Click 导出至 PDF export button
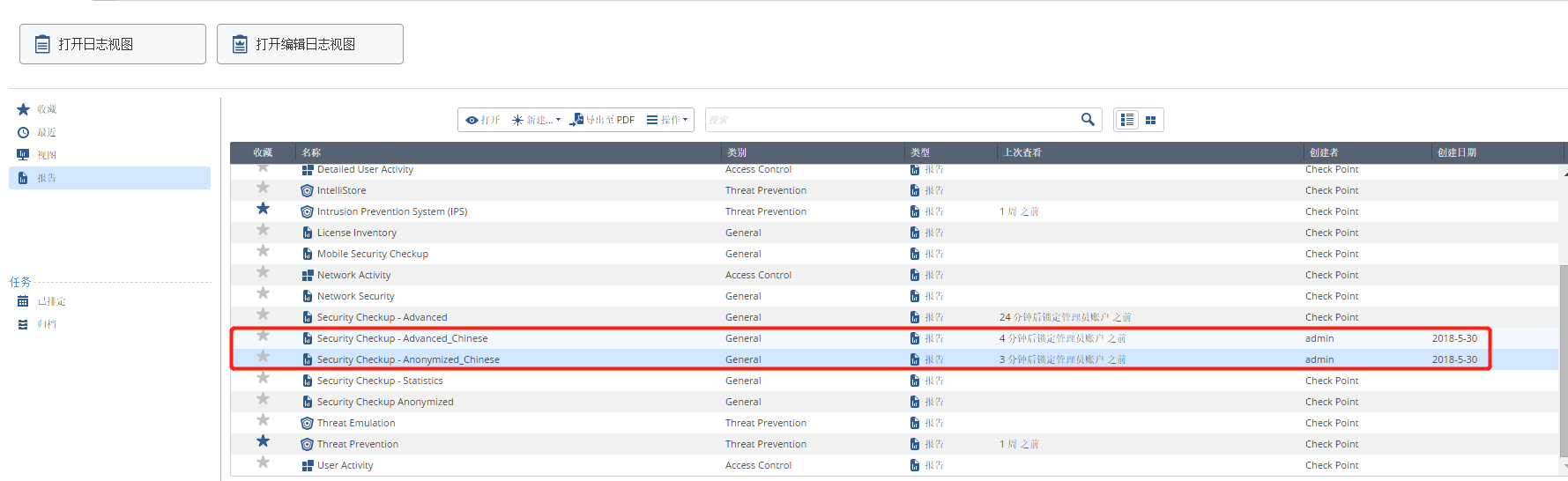The height and width of the screenshot is (481, 1568). [x=602, y=120]
